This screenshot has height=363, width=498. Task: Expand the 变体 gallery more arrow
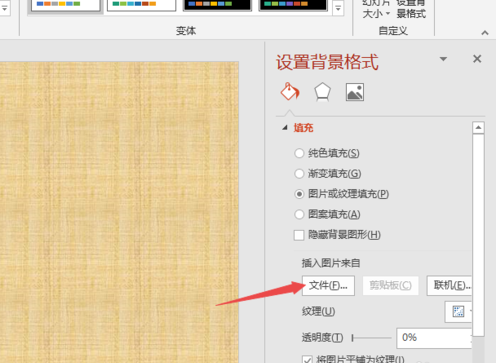(338, 9)
